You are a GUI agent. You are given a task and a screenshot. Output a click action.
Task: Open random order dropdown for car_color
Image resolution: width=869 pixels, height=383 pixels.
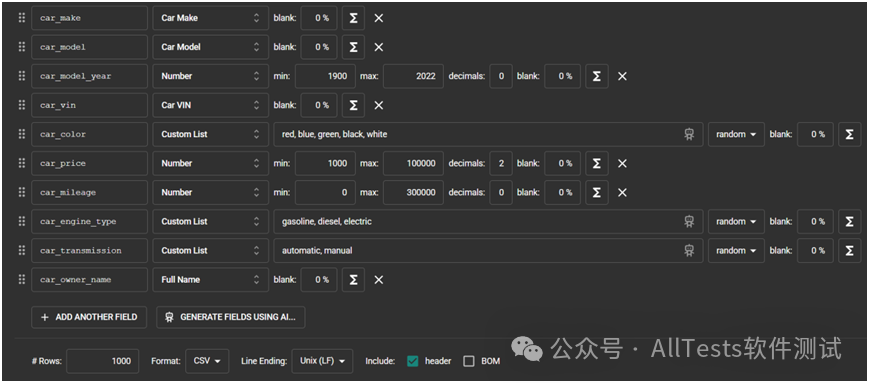[736, 134]
